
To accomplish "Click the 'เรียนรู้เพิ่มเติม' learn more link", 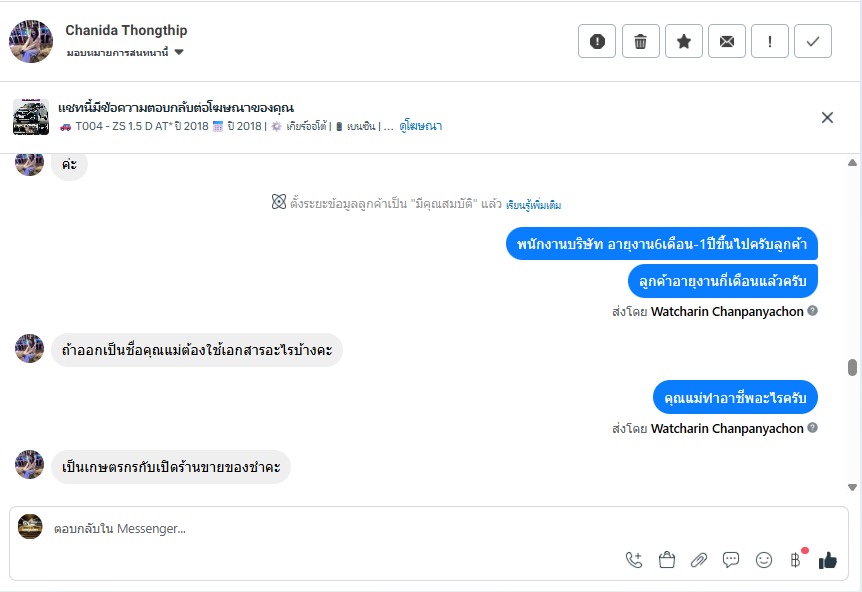I will click(x=534, y=205).
